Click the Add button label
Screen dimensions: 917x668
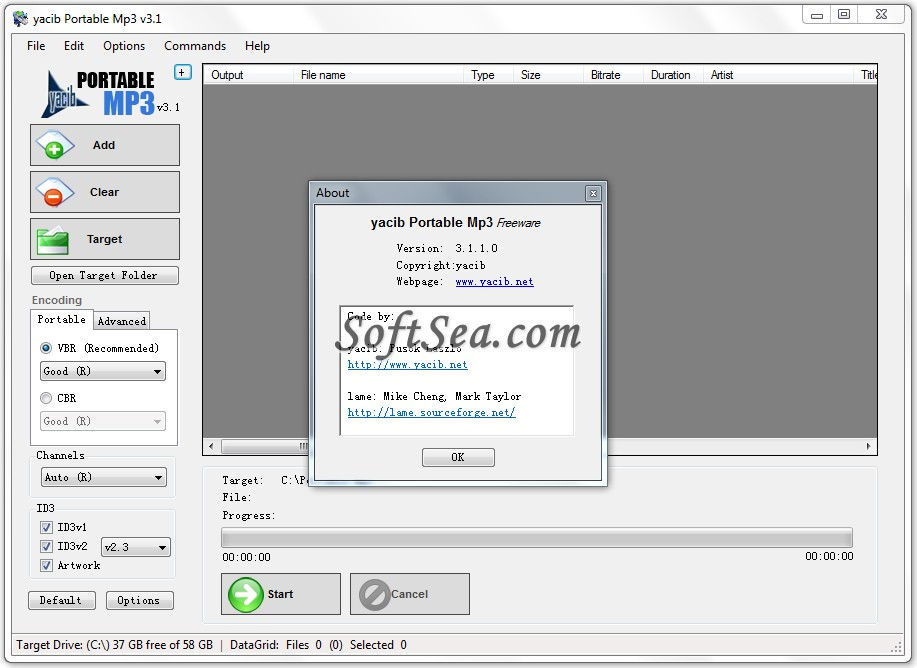click(x=104, y=145)
